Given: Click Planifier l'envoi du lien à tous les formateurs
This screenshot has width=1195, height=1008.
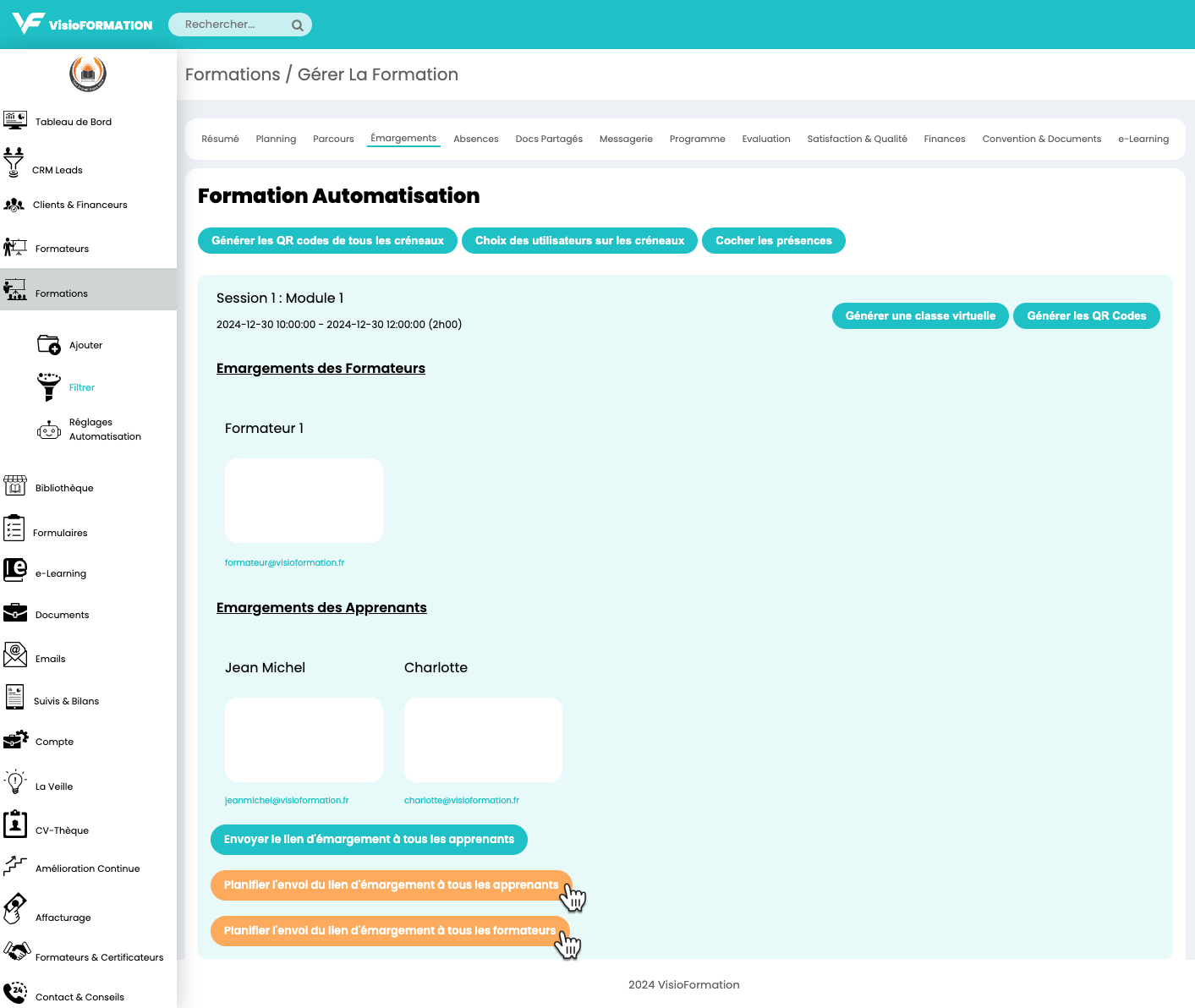Looking at the screenshot, I should pyautogui.click(x=390, y=930).
